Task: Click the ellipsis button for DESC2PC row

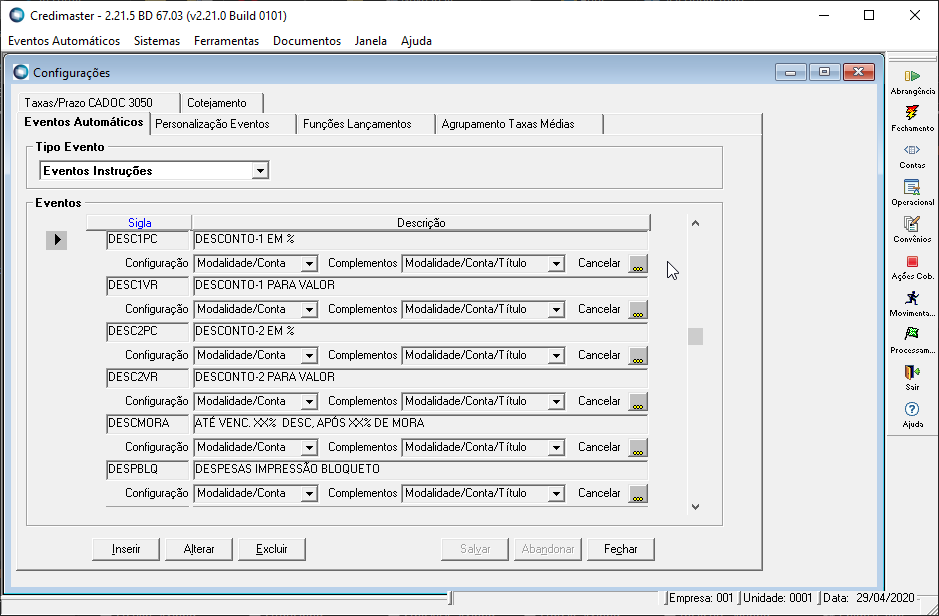Action: pos(638,356)
